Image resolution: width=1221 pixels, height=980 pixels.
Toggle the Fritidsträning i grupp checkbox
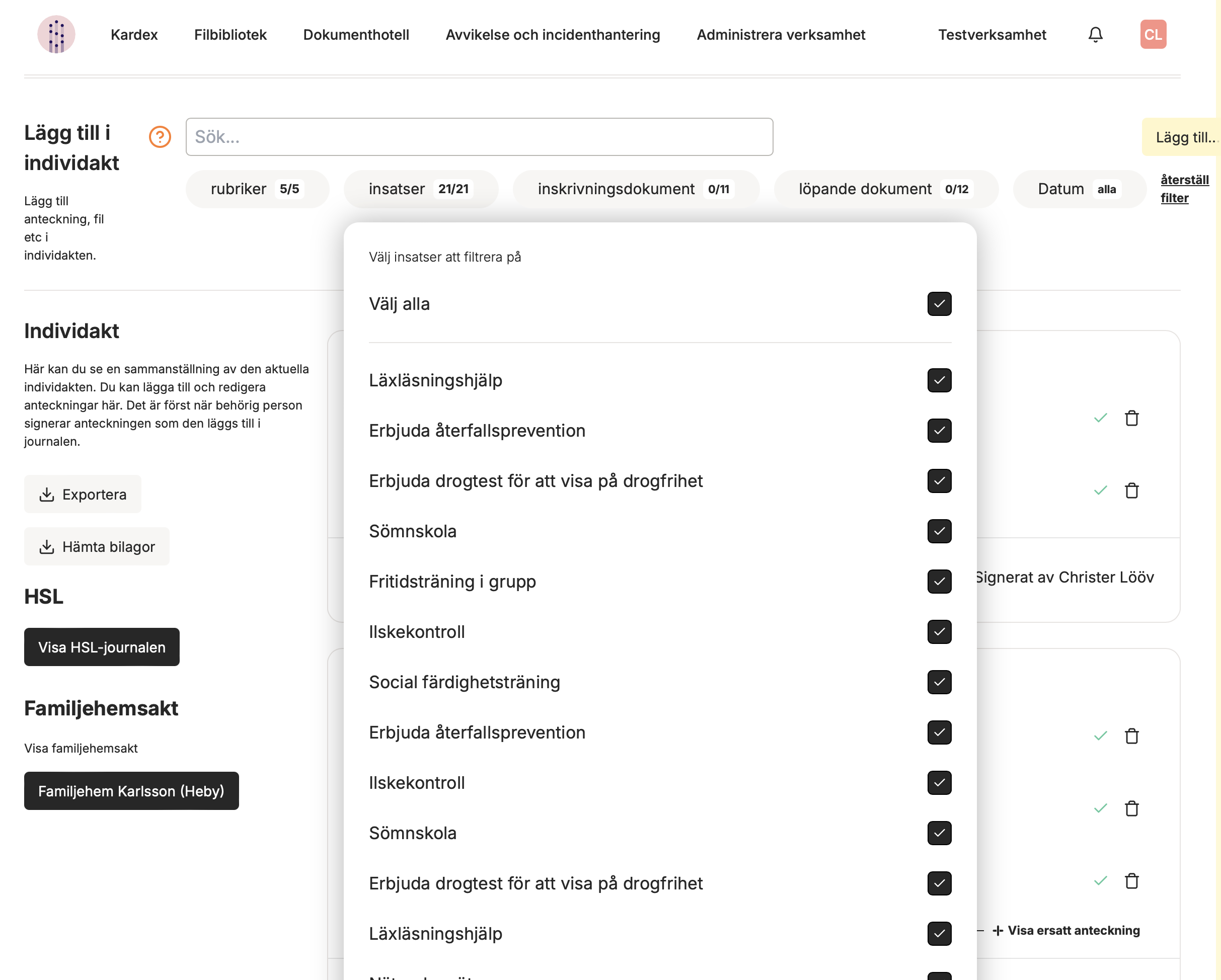(x=939, y=582)
